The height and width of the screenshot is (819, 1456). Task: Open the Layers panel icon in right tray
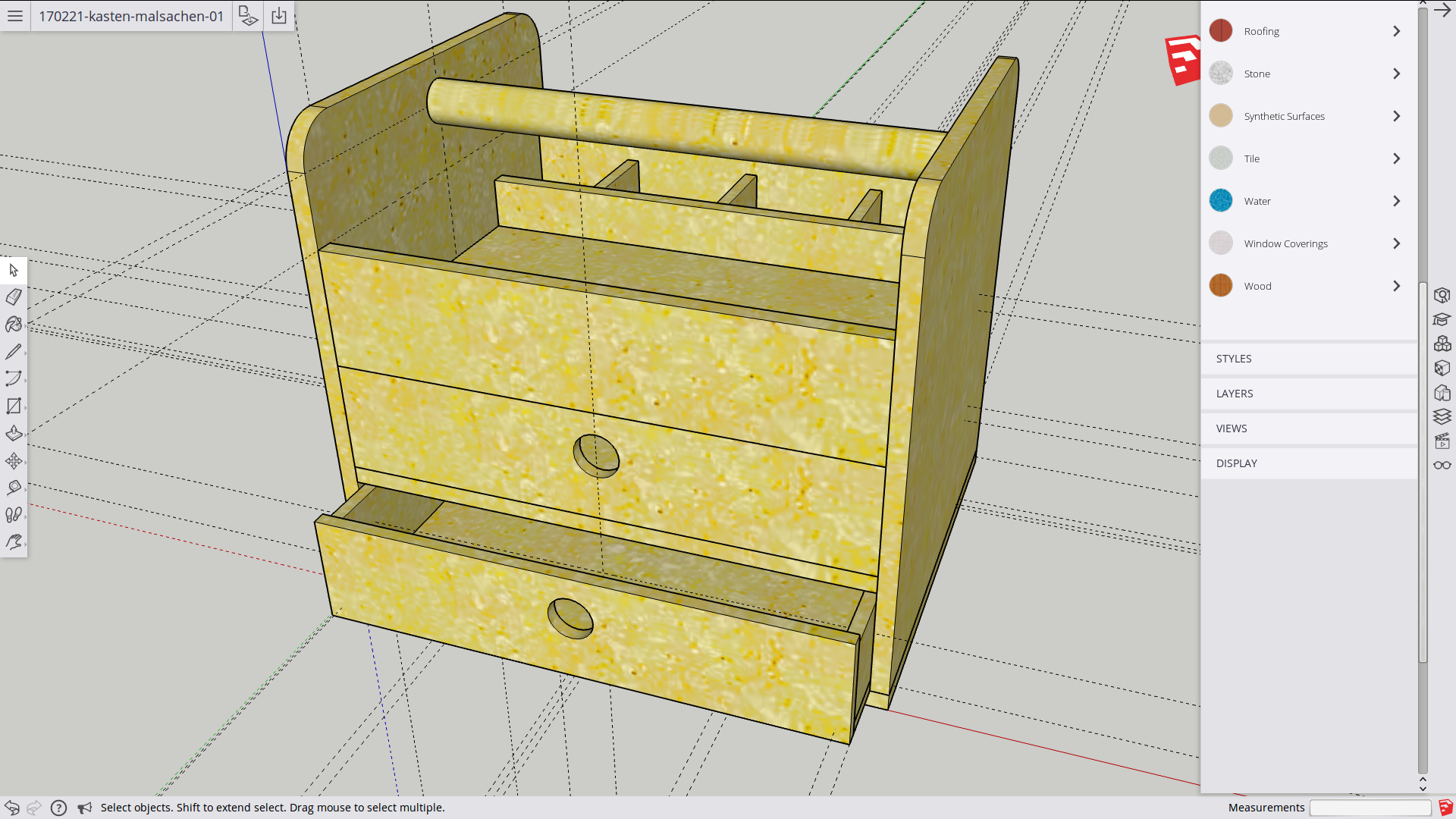pos(1442,416)
